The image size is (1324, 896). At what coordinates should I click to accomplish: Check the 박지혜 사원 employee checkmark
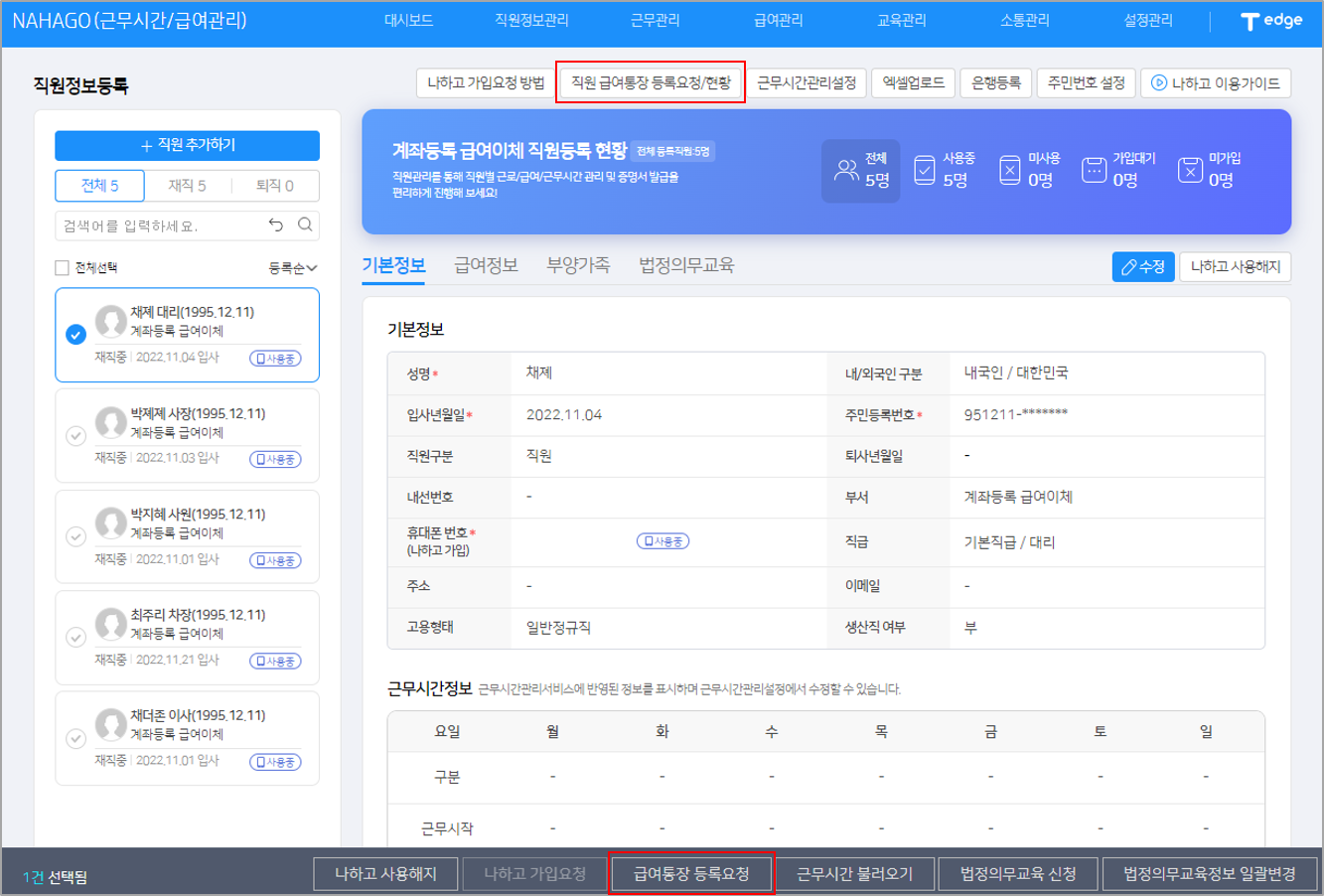[75, 536]
